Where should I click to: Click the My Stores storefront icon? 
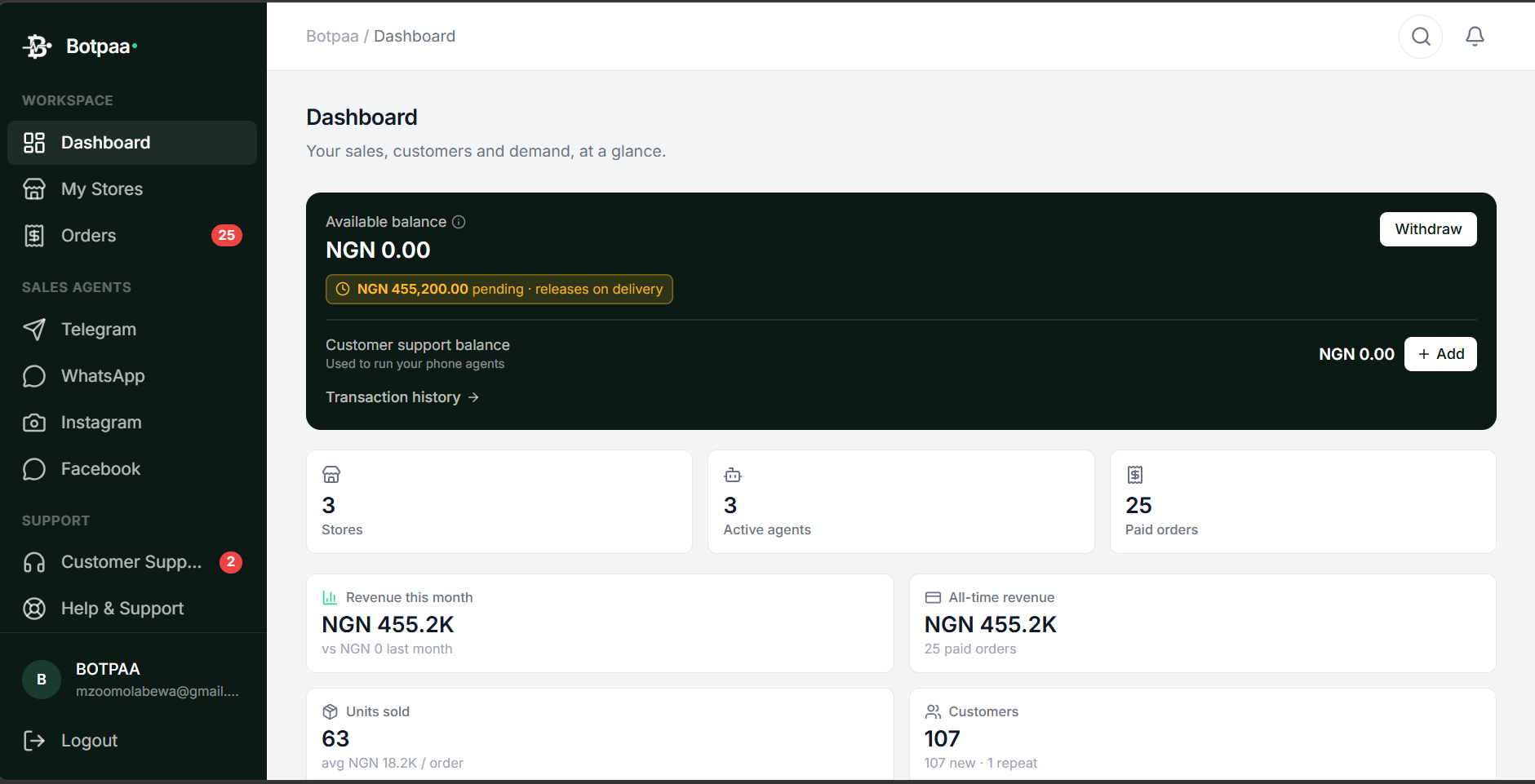click(34, 189)
